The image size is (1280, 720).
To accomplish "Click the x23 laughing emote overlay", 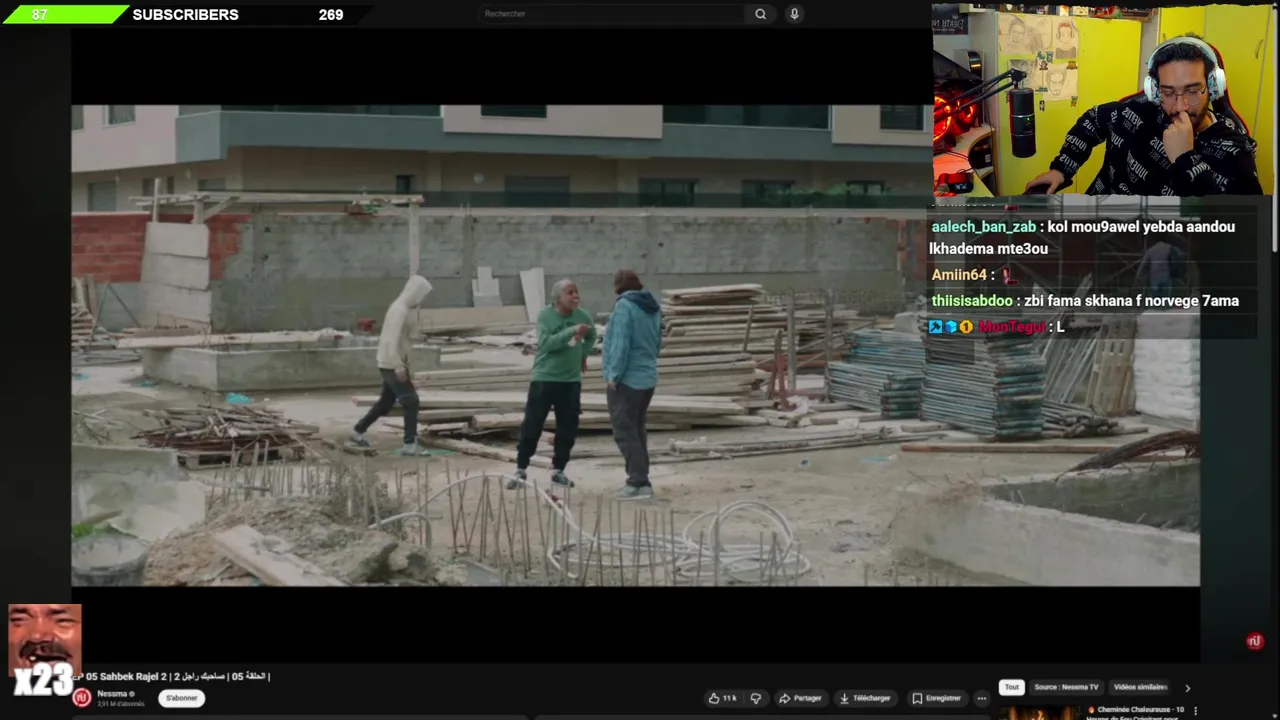I will [x=44, y=650].
